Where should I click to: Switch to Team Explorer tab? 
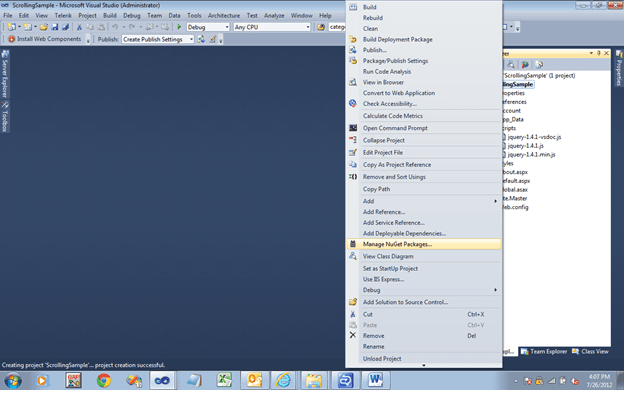tap(544, 351)
